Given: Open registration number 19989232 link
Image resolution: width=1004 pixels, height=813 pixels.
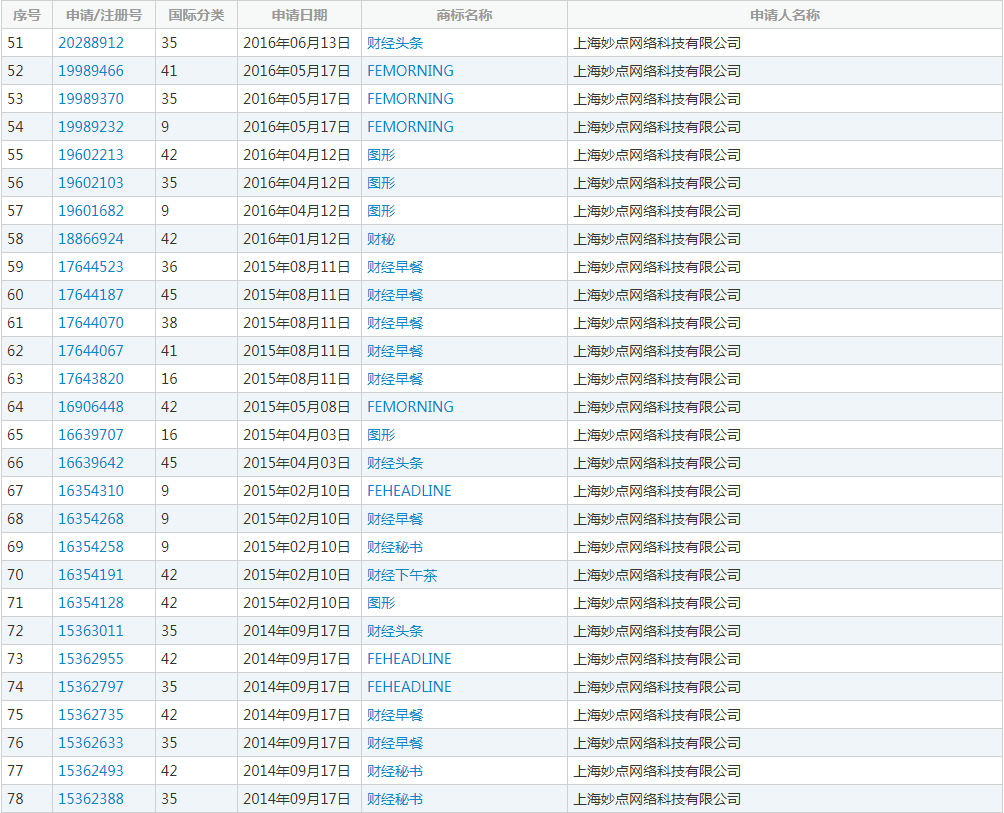Looking at the screenshot, I should pos(91,127).
